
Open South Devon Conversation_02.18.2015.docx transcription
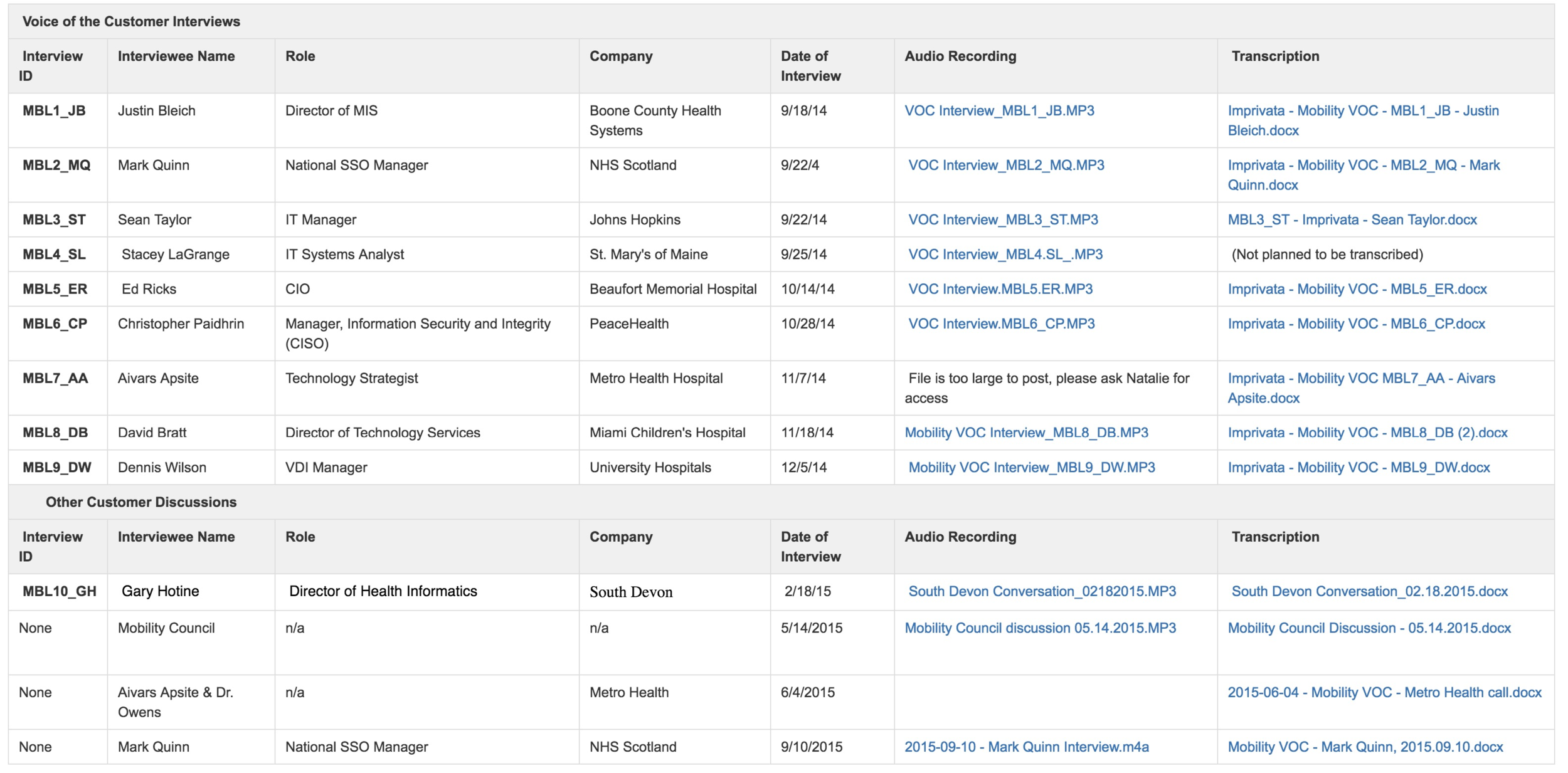pos(1369,591)
